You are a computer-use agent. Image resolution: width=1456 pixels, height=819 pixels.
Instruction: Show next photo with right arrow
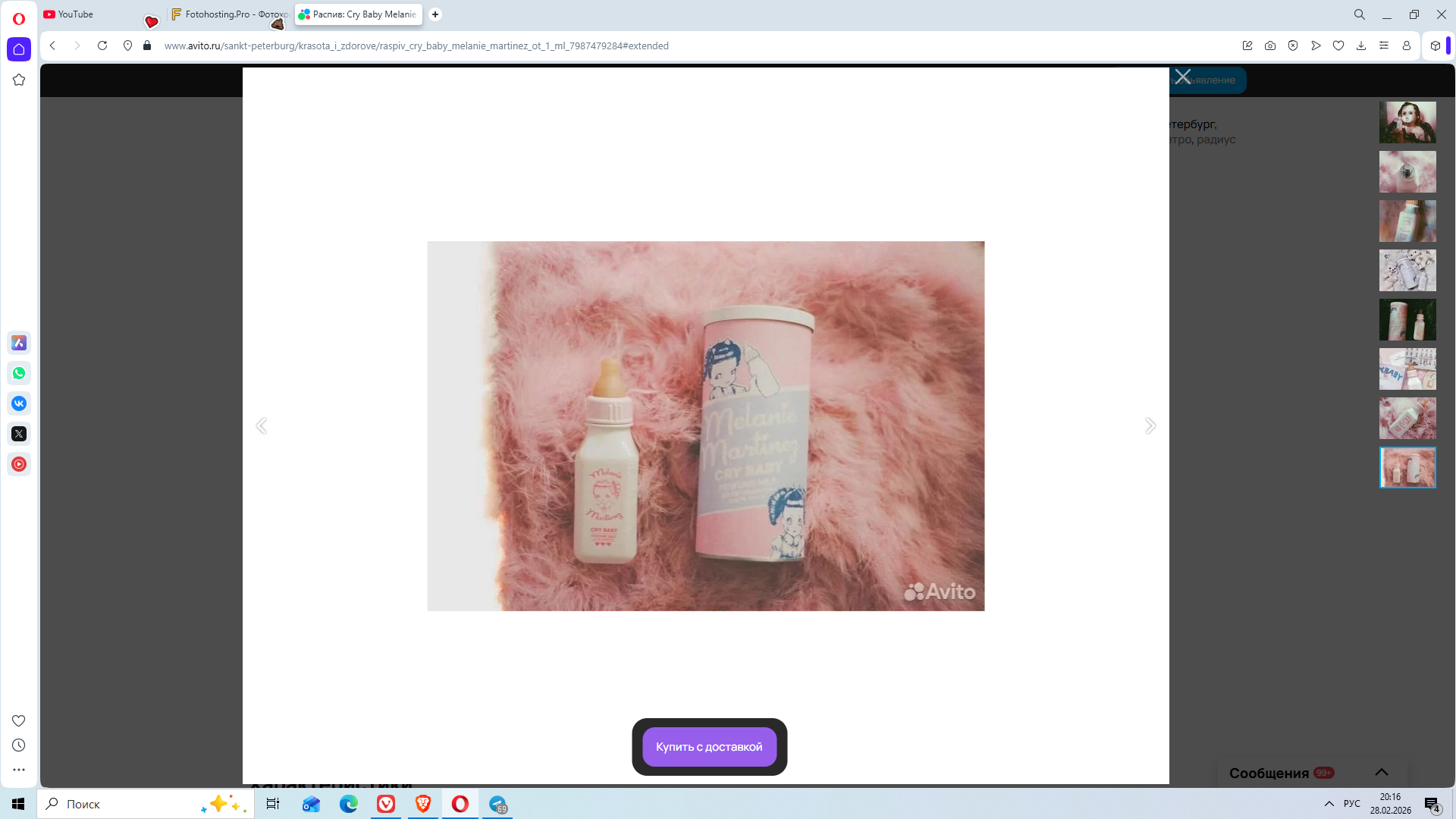1150,425
